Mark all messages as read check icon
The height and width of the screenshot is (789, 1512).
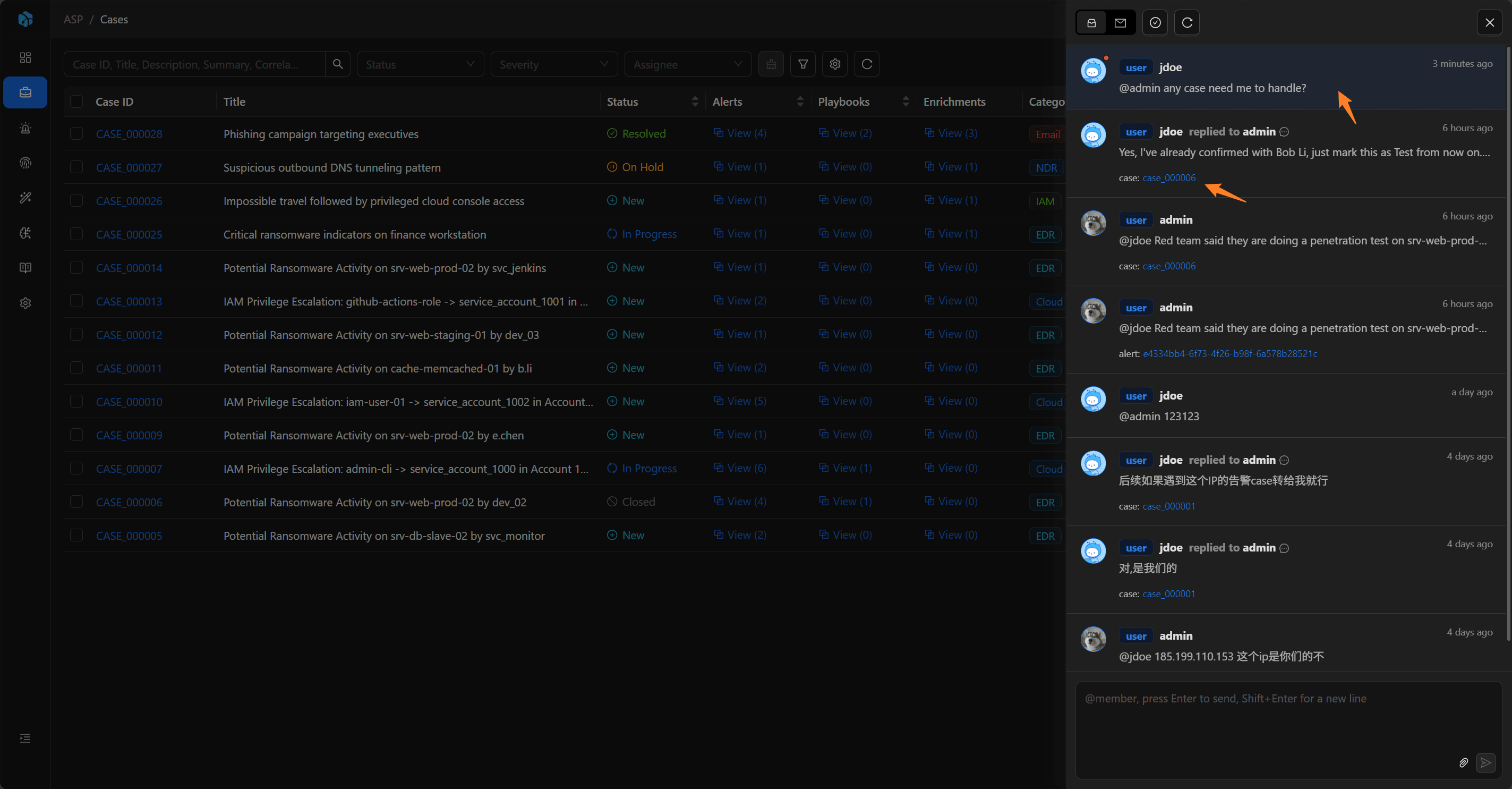[1155, 22]
